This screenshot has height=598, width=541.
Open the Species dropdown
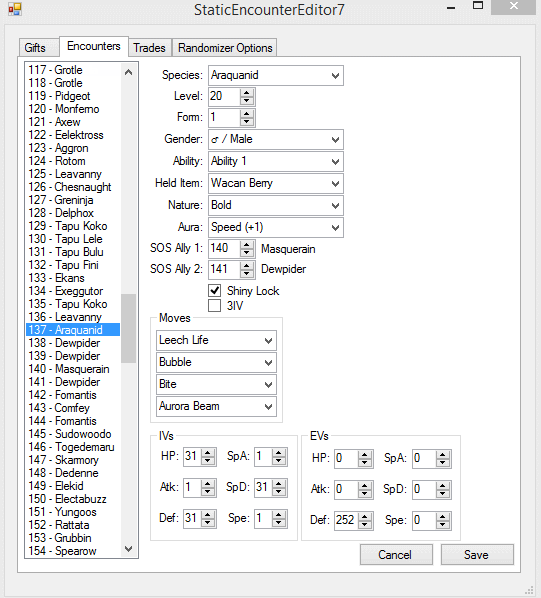click(336, 76)
